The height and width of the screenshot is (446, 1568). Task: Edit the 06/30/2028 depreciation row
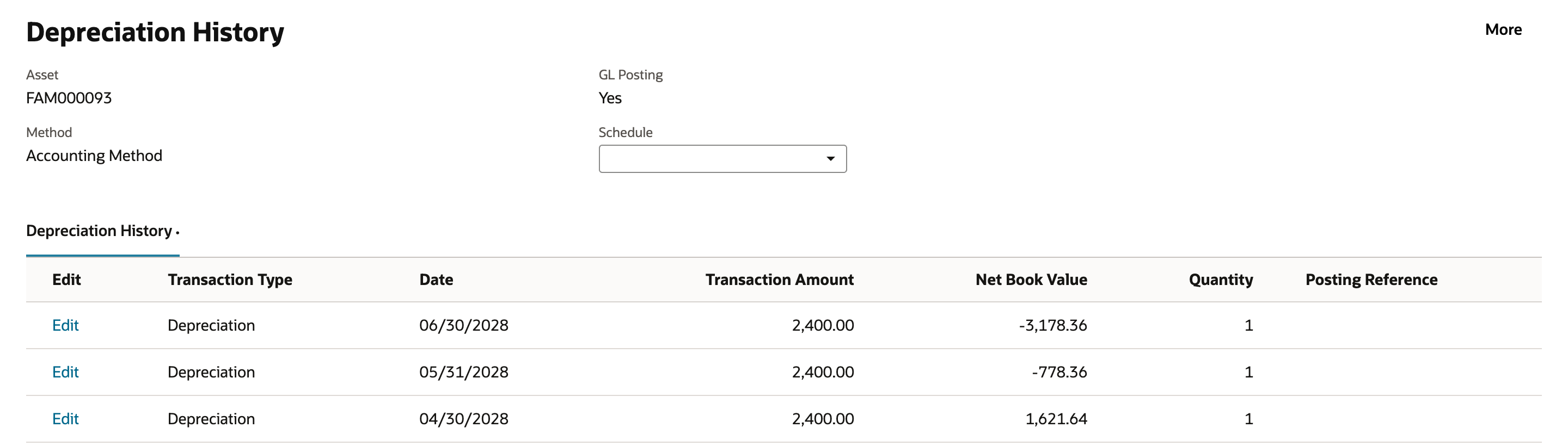click(x=65, y=325)
